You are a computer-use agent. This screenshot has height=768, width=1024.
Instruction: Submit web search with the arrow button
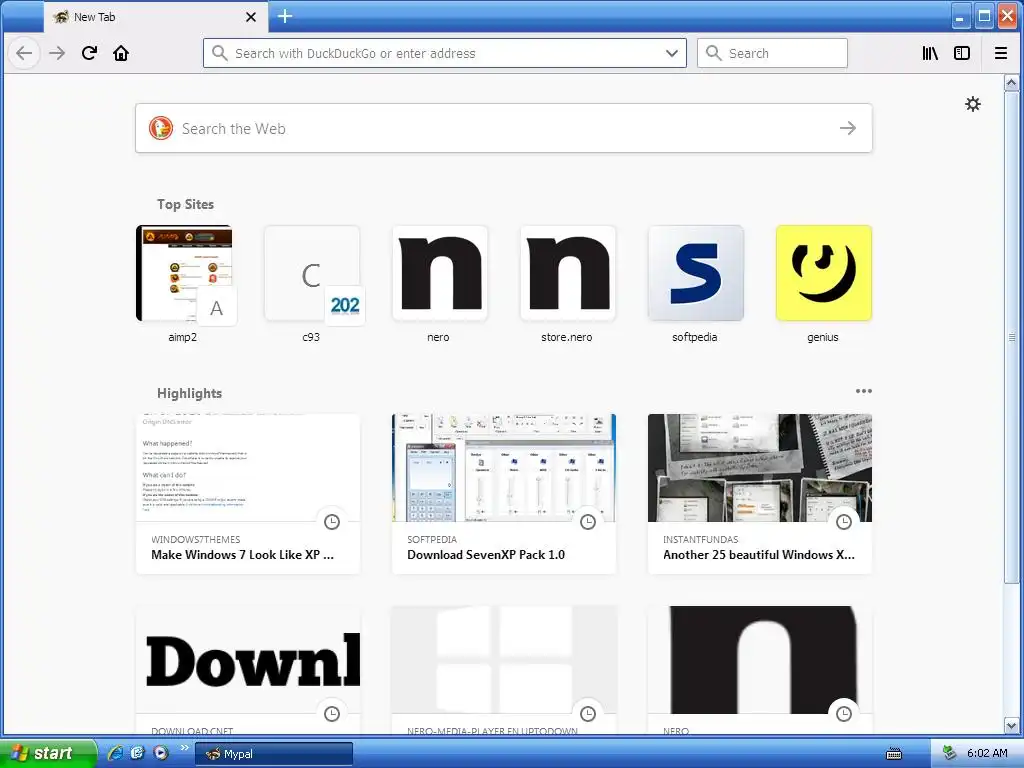pos(848,128)
